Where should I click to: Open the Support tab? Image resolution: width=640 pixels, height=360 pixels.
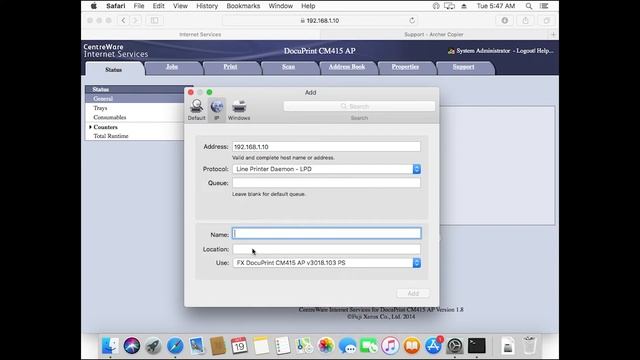(464, 67)
